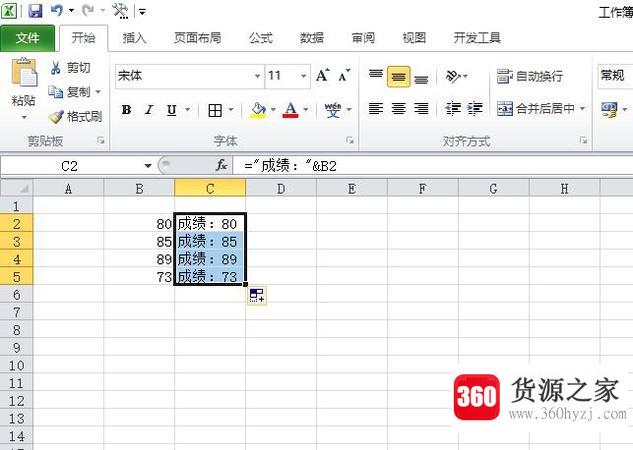Viewport: 633px width, 450px height.
Task: Toggle Italic formatting
Action: 149,110
